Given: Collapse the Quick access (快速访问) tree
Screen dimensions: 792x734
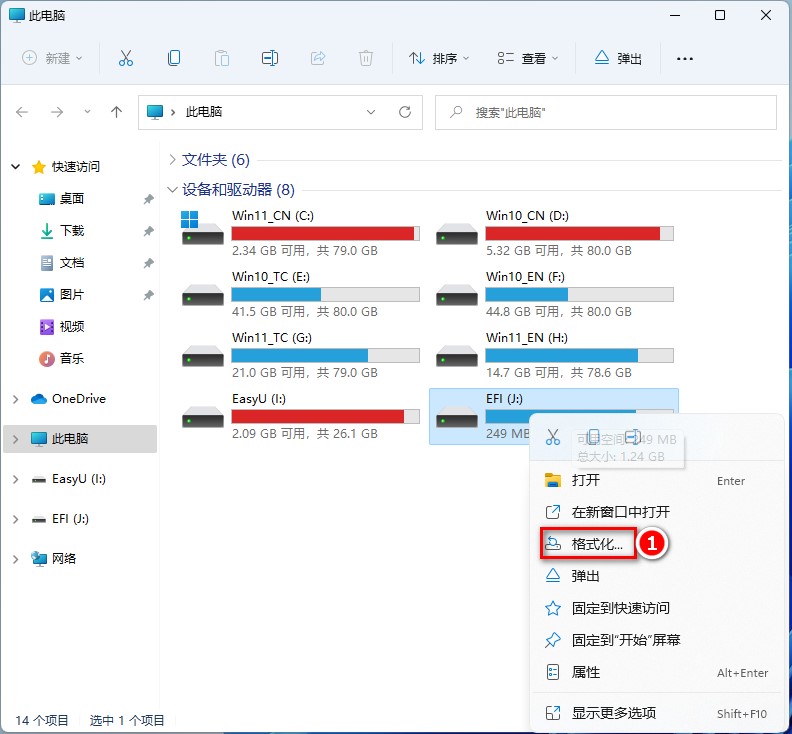Looking at the screenshot, I should [x=15, y=167].
